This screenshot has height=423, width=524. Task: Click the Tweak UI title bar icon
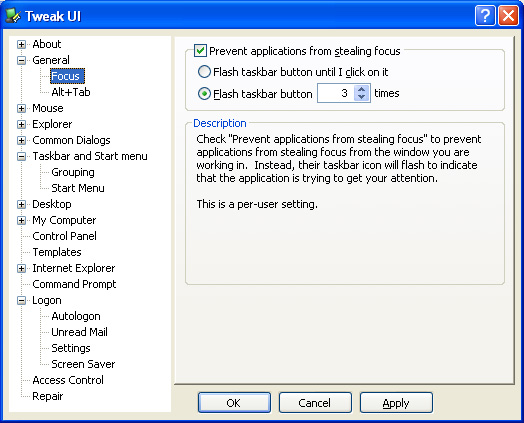point(13,15)
